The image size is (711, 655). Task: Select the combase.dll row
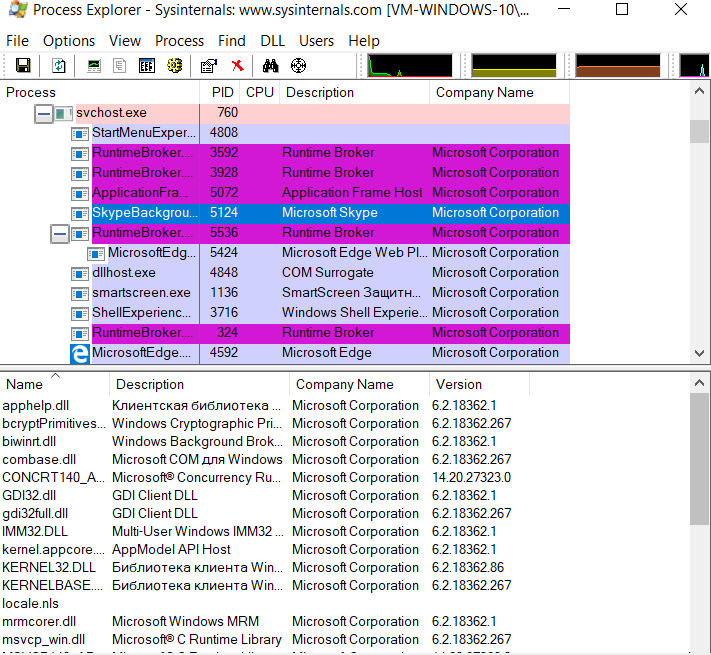pos(264,460)
